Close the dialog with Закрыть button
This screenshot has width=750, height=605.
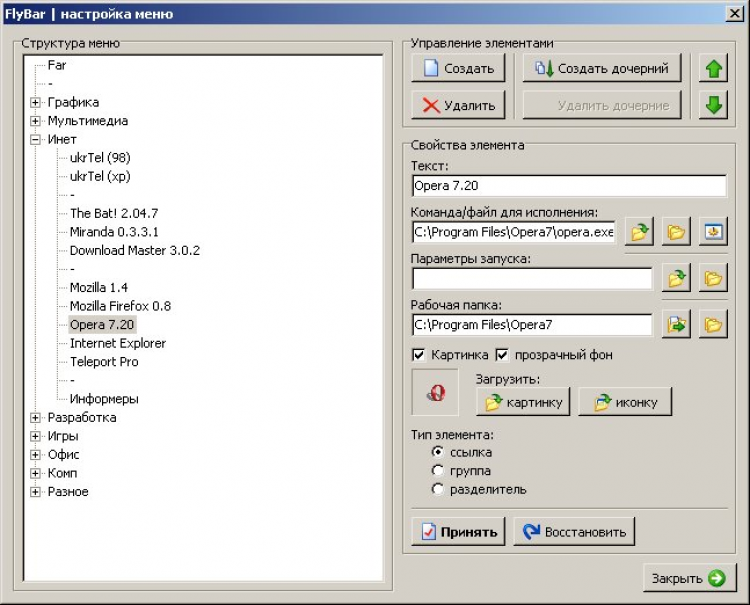689,578
